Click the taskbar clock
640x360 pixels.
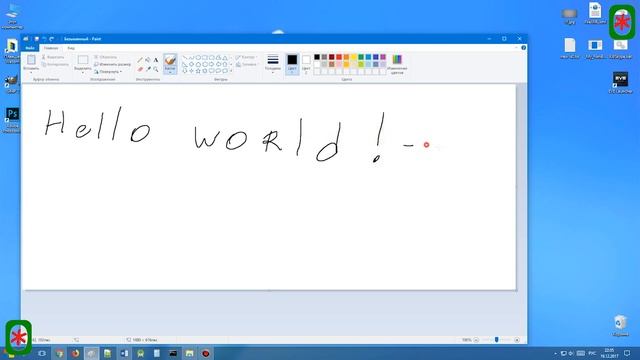tap(609, 353)
